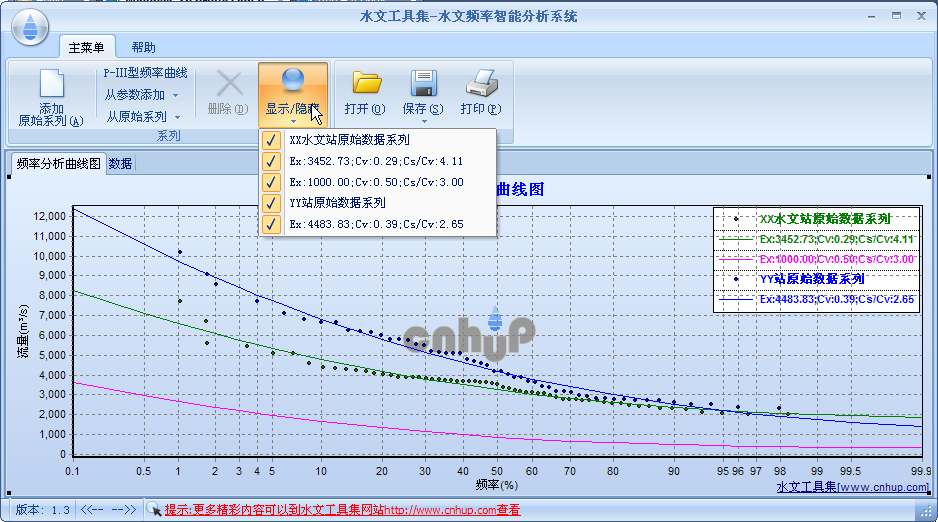This screenshot has height=522, width=938.
Task: Click the Delete (删除) X icon
Action: [229, 84]
